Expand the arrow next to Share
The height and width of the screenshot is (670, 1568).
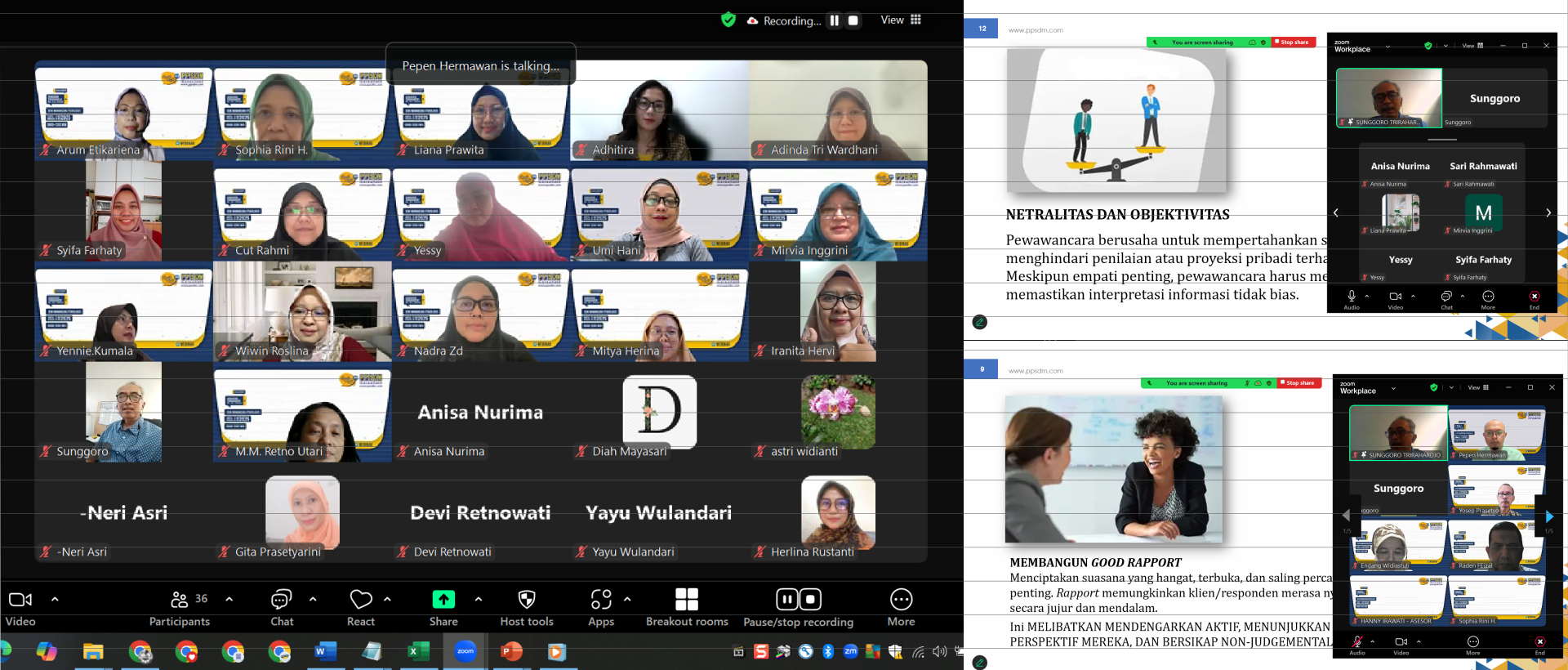pyautogui.click(x=479, y=599)
